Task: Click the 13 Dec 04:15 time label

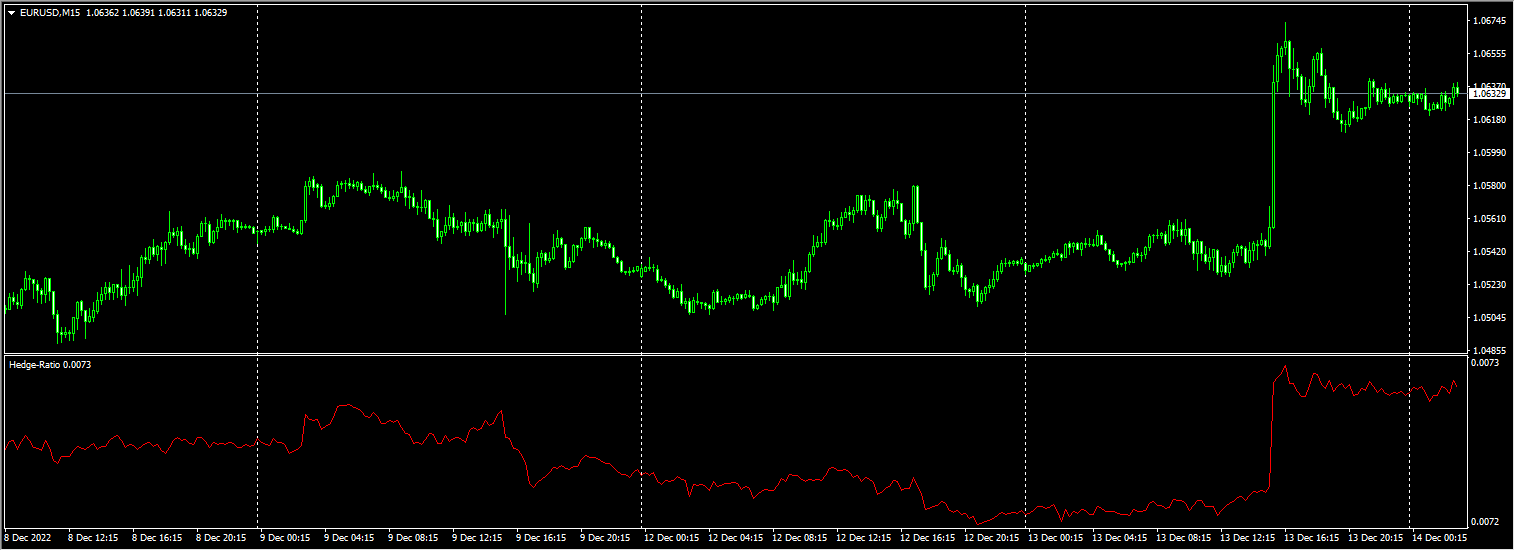Action: pyautogui.click(x=1120, y=537)
